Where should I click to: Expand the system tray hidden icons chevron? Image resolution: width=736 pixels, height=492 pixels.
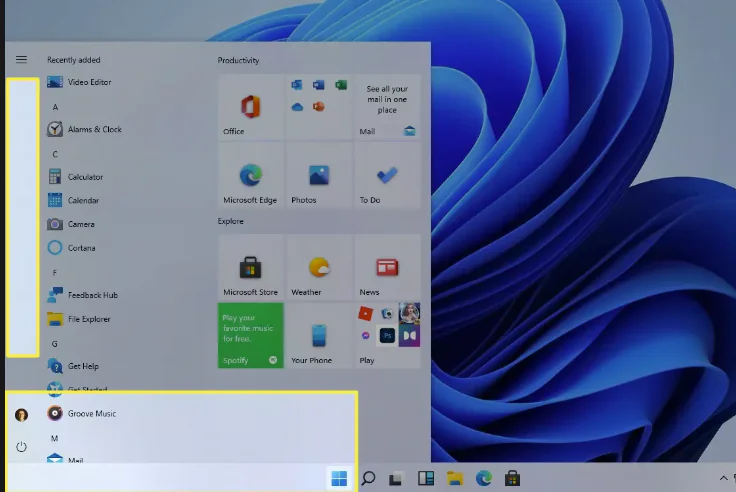pos(724,478)
